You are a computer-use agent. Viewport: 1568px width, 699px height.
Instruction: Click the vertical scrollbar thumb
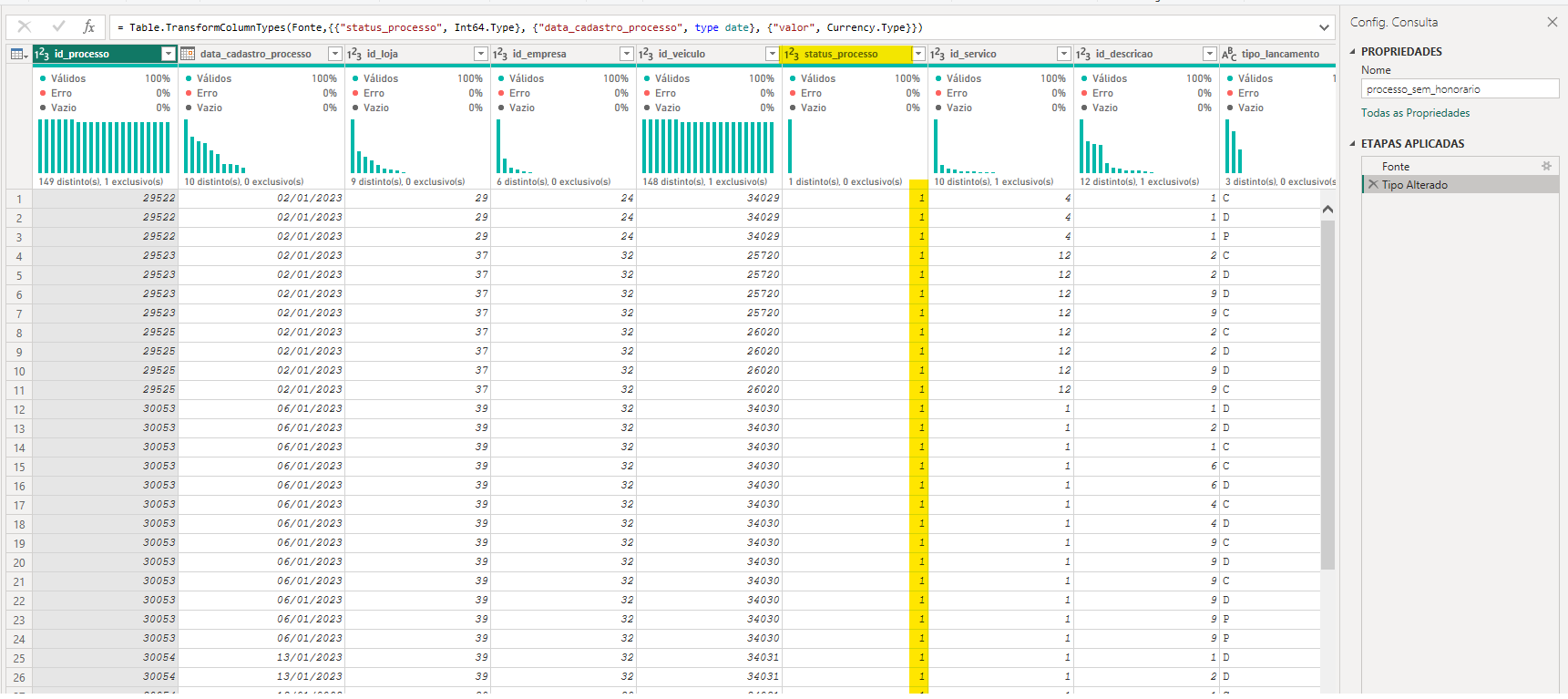[1327, 394]
